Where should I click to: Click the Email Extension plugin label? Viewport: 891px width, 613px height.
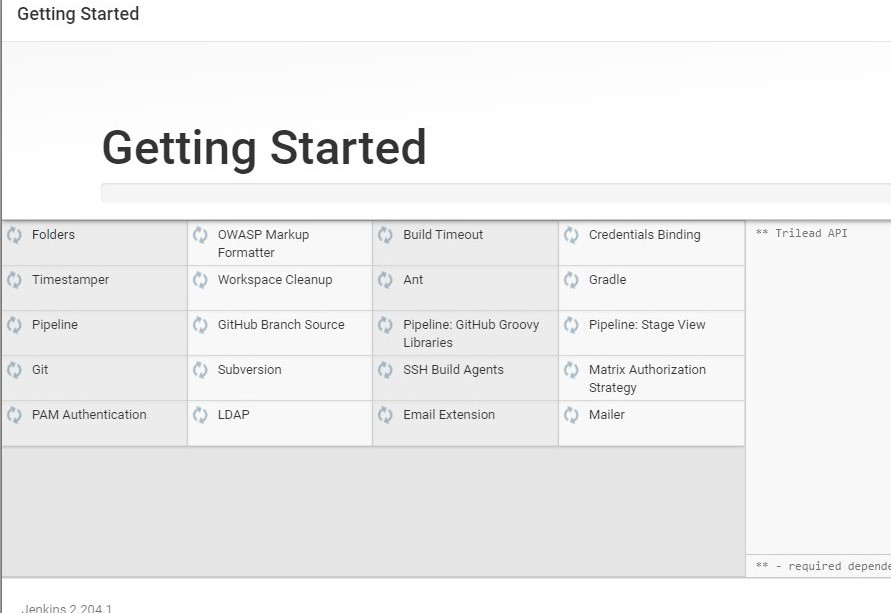(449, 415)
